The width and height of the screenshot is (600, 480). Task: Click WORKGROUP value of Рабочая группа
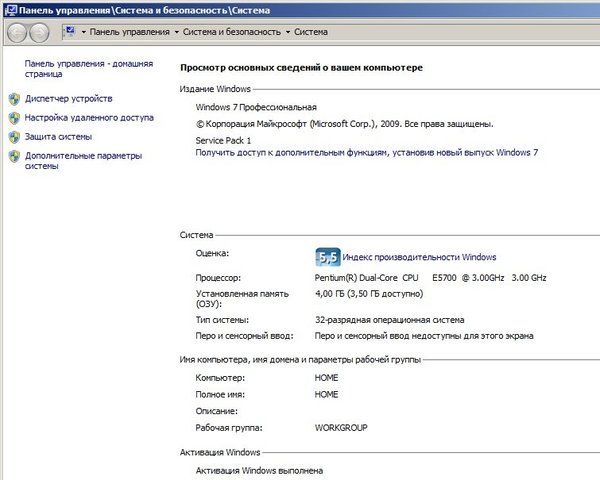tap(341, 428)
